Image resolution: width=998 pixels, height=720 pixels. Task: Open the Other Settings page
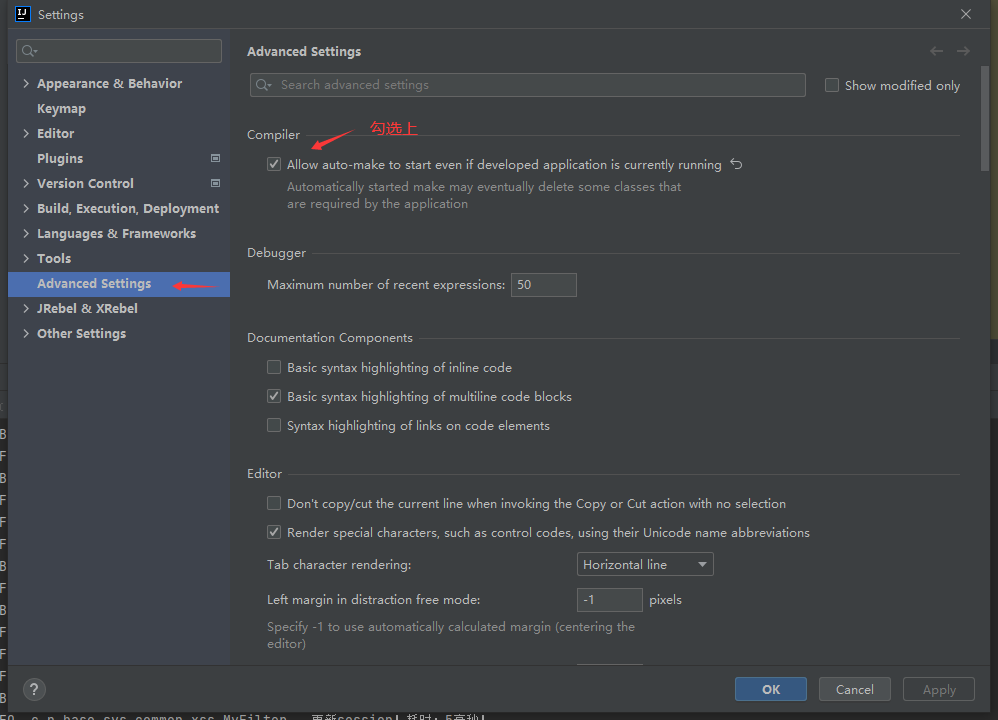pos(81,334)
